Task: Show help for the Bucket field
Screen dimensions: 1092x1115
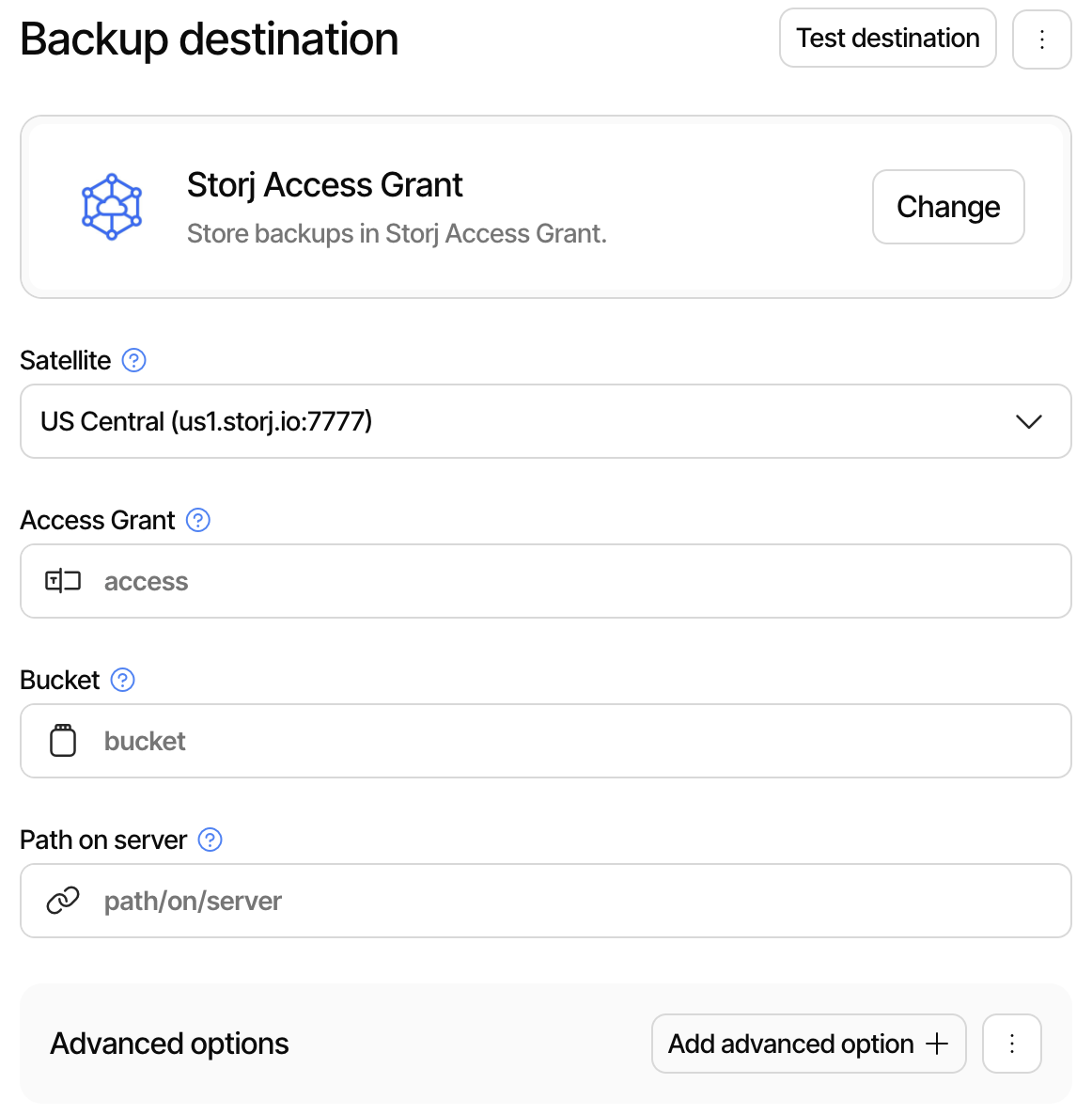Action: [x=122, y=681]
